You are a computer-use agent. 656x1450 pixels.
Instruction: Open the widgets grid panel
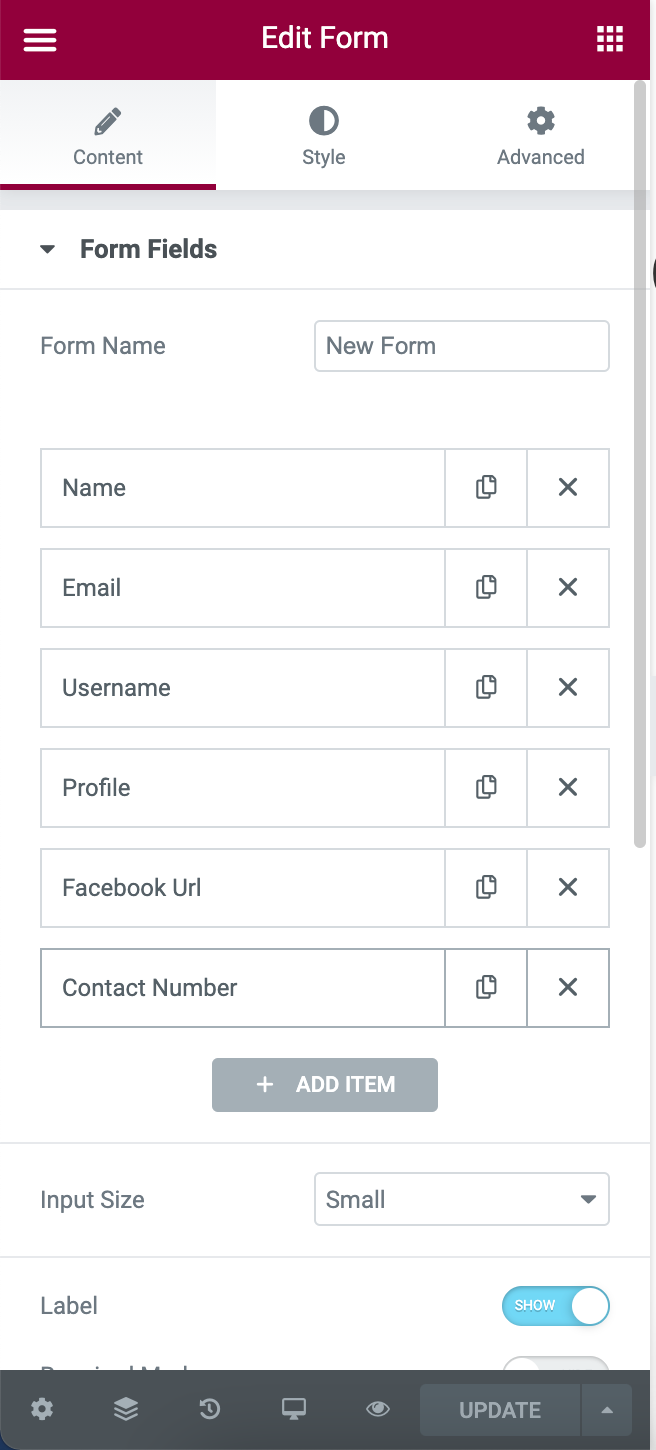coord(610,39)
